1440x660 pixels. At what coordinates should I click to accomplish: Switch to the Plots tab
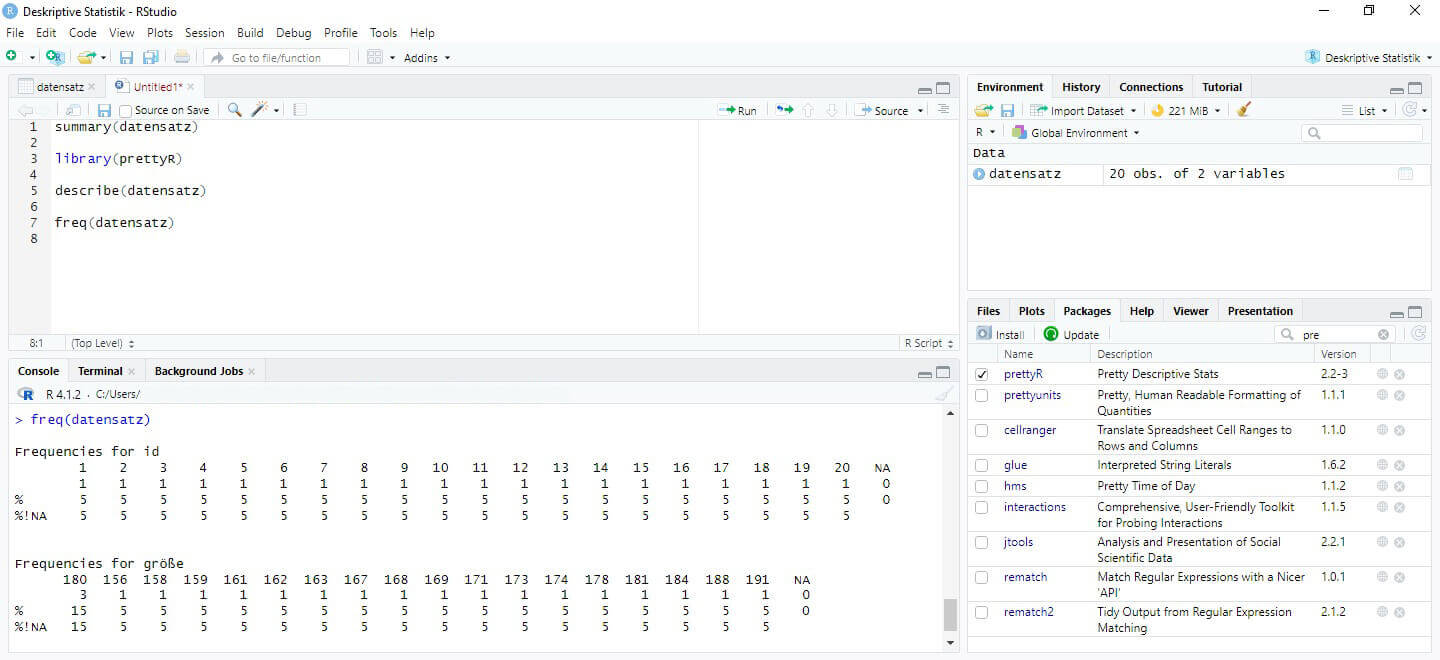[x=1031, y=311]
